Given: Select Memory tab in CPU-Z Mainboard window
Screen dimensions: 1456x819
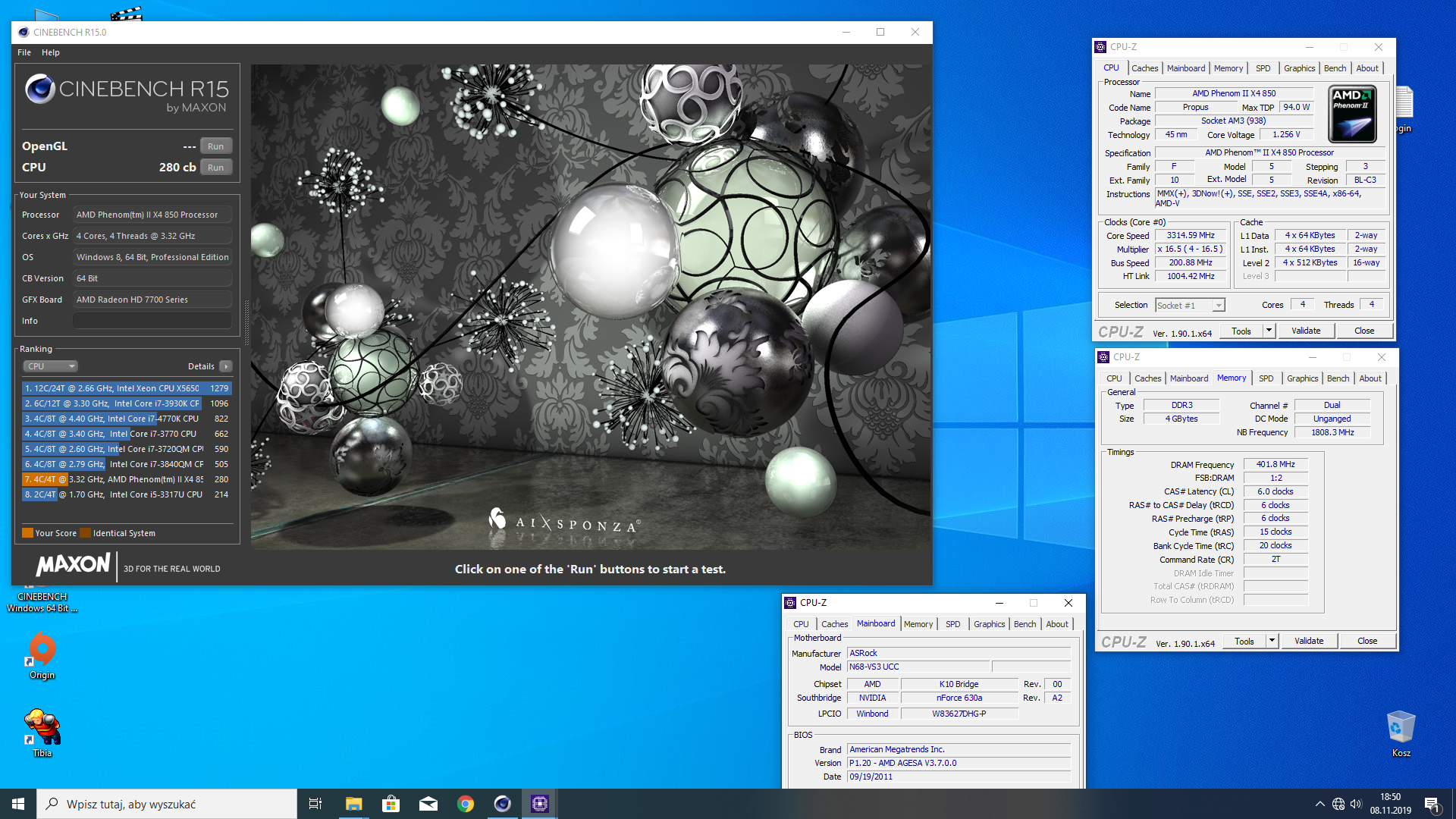Looking at the screenshot, I should tap(918, 624).
